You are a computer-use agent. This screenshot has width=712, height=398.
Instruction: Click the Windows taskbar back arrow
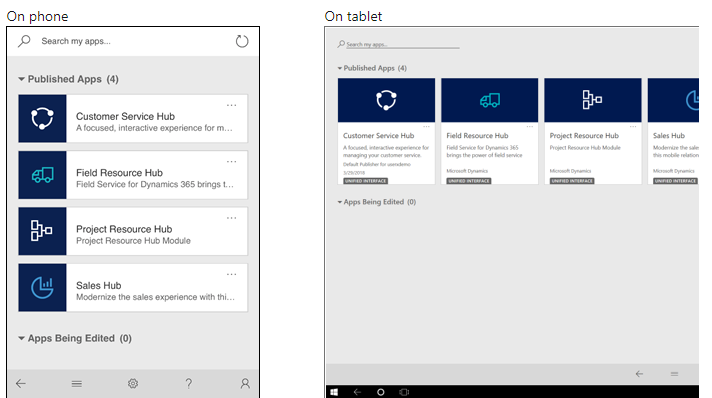(x=357, y=392)
